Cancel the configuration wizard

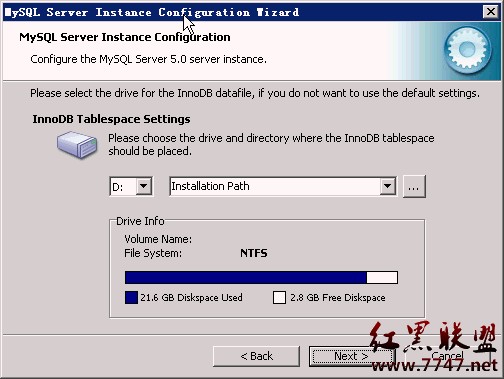tap(447, 356)
